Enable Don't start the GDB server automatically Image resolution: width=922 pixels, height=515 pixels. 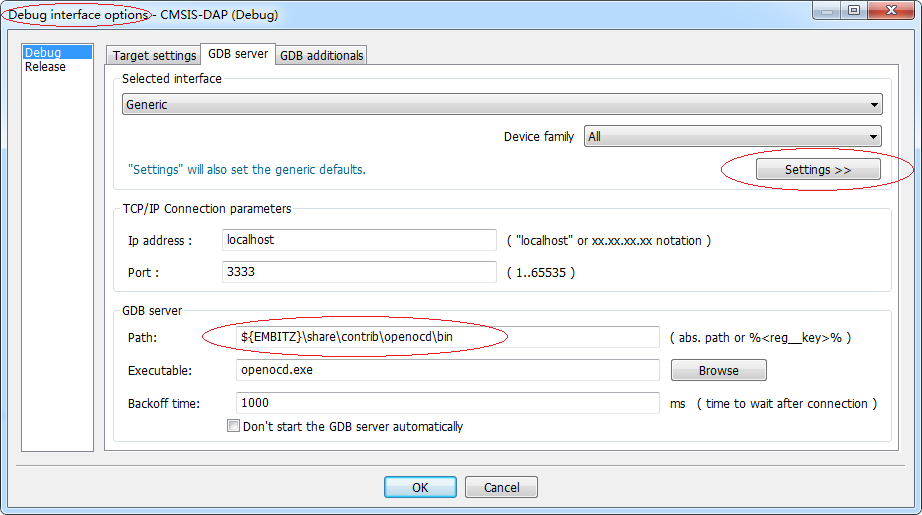[x=234, y=426]
